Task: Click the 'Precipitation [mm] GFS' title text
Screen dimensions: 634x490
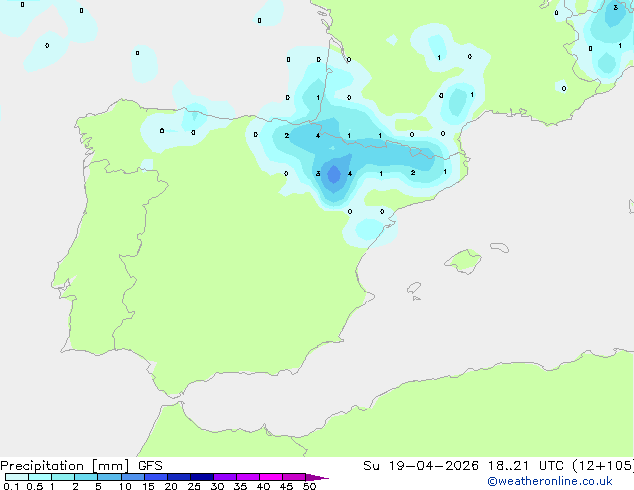Action: [x=81, y=466]
